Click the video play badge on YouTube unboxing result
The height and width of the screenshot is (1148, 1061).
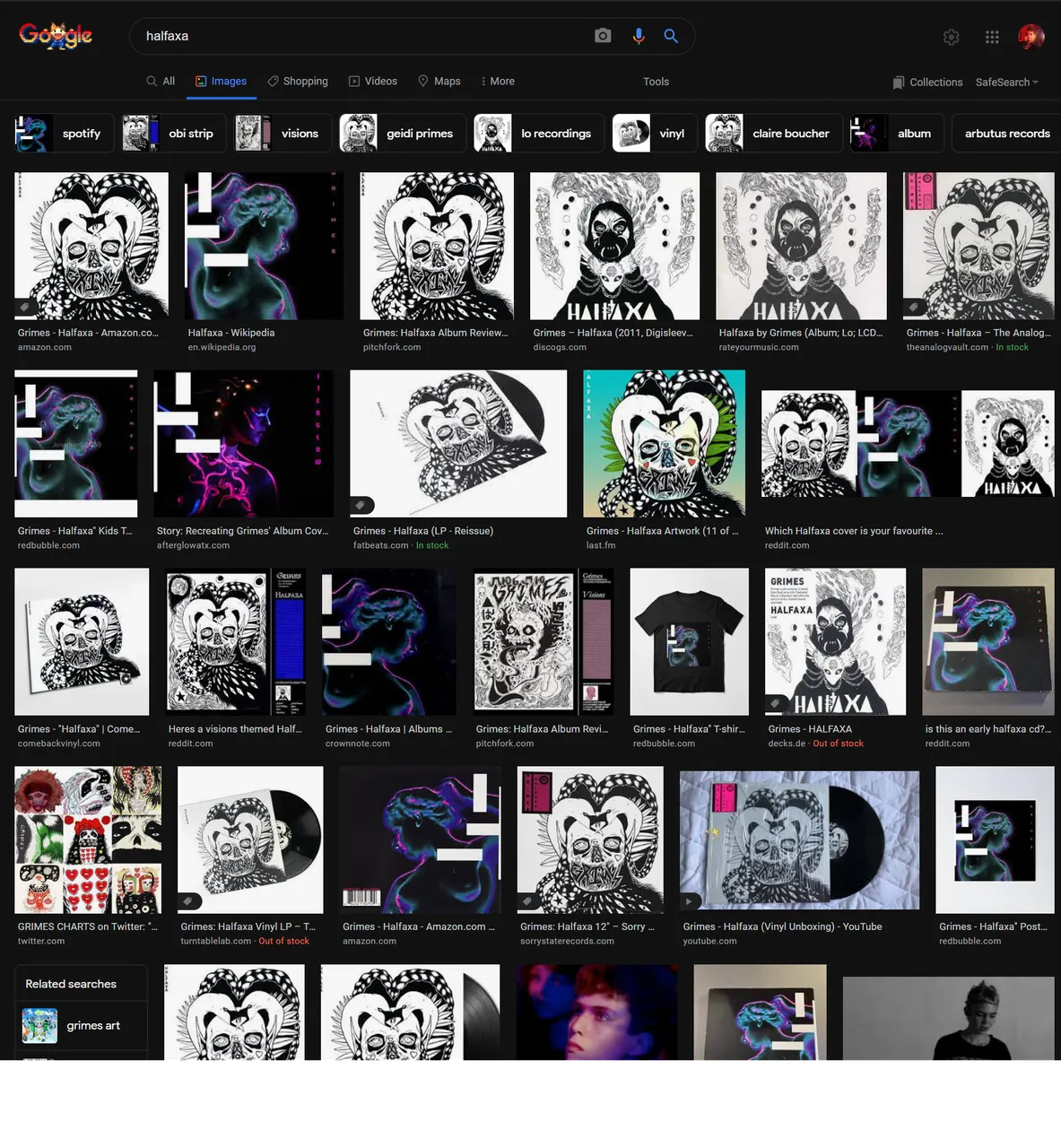(x=690, y=901)
